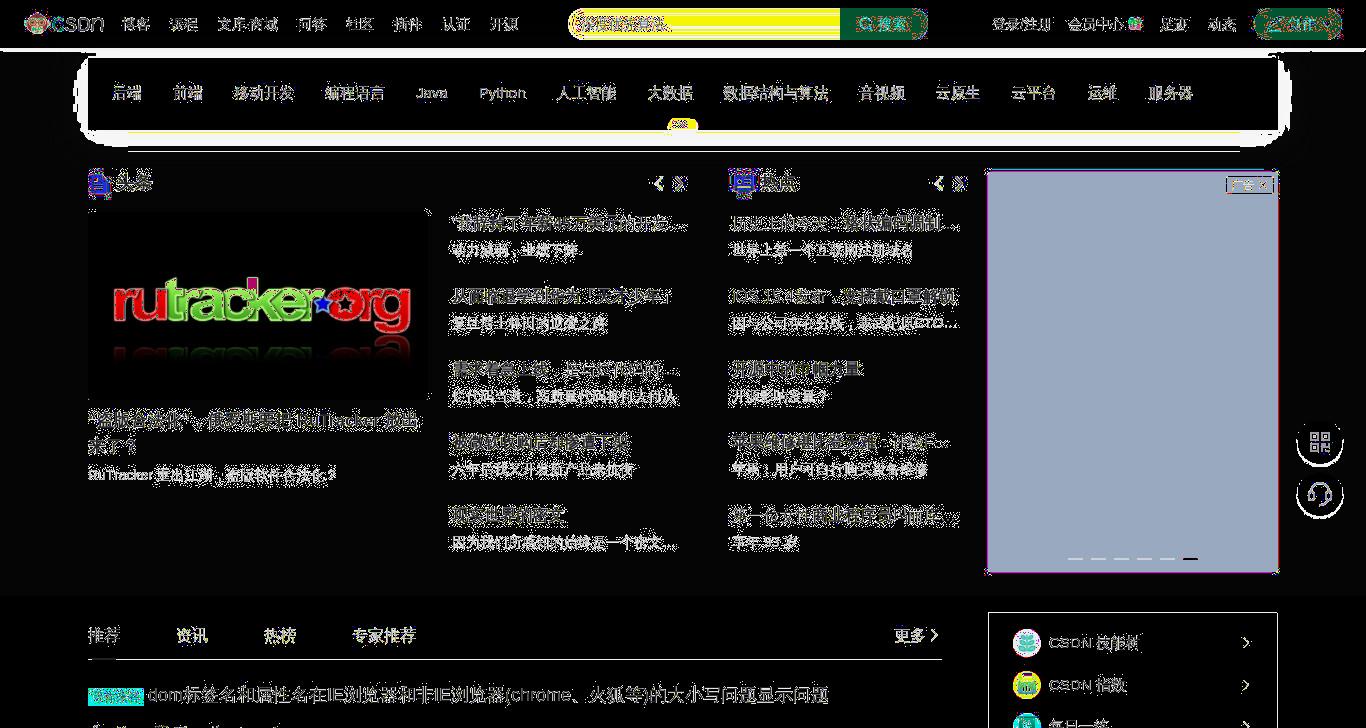Viewport: 1366px width, 728px height.
Task: Click the CSDN logo
Action: (65, 23)
